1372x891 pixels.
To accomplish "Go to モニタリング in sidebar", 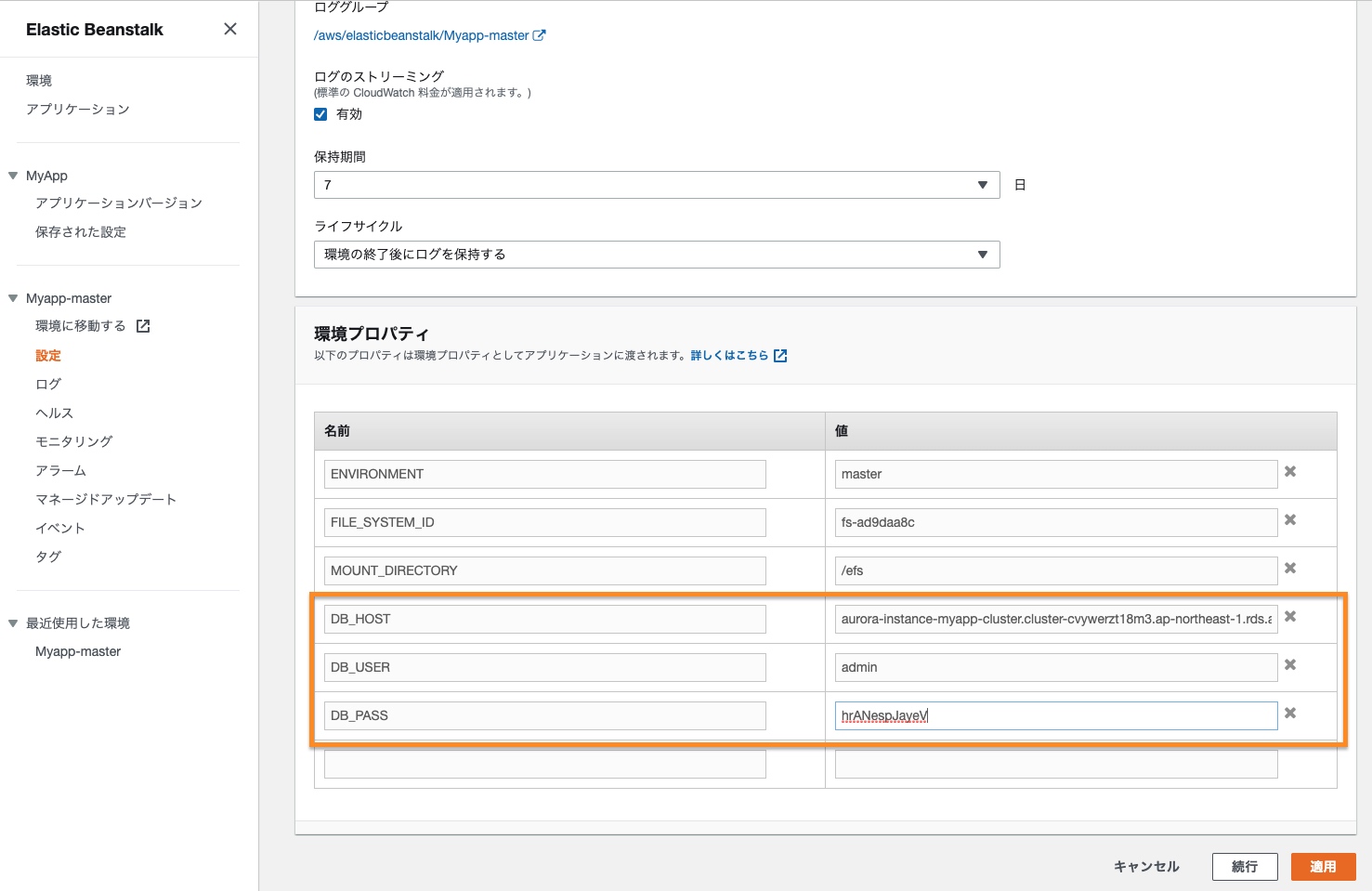I will click(73, 441).
